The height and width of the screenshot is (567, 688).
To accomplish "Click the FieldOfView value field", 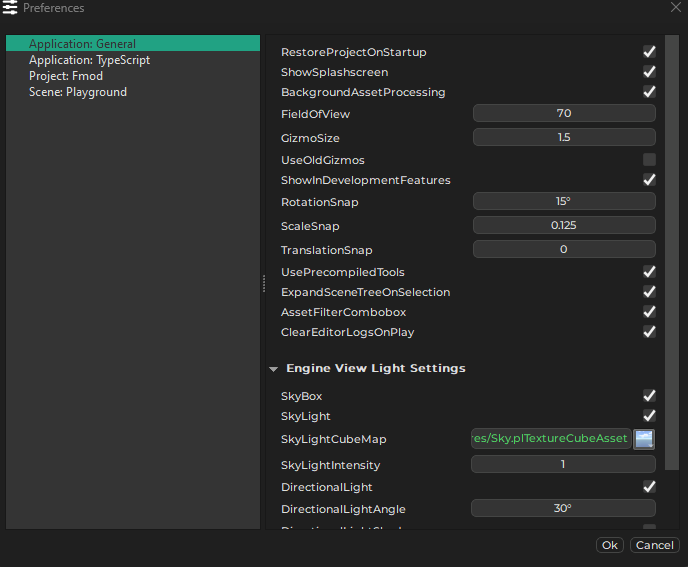I will 563,114.
